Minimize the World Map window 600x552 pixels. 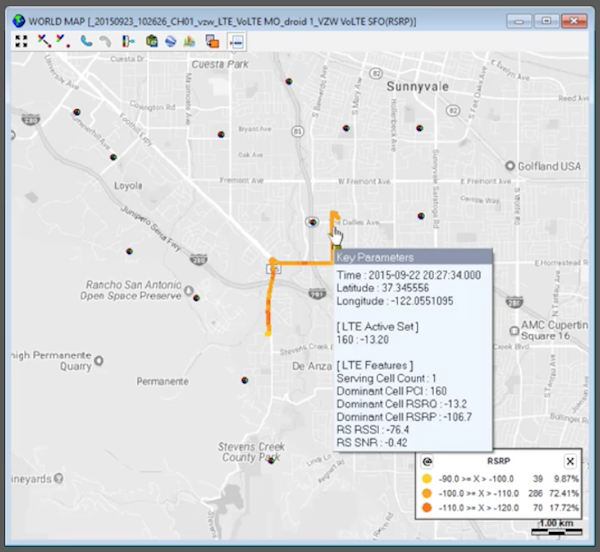[x=519, y=21]
